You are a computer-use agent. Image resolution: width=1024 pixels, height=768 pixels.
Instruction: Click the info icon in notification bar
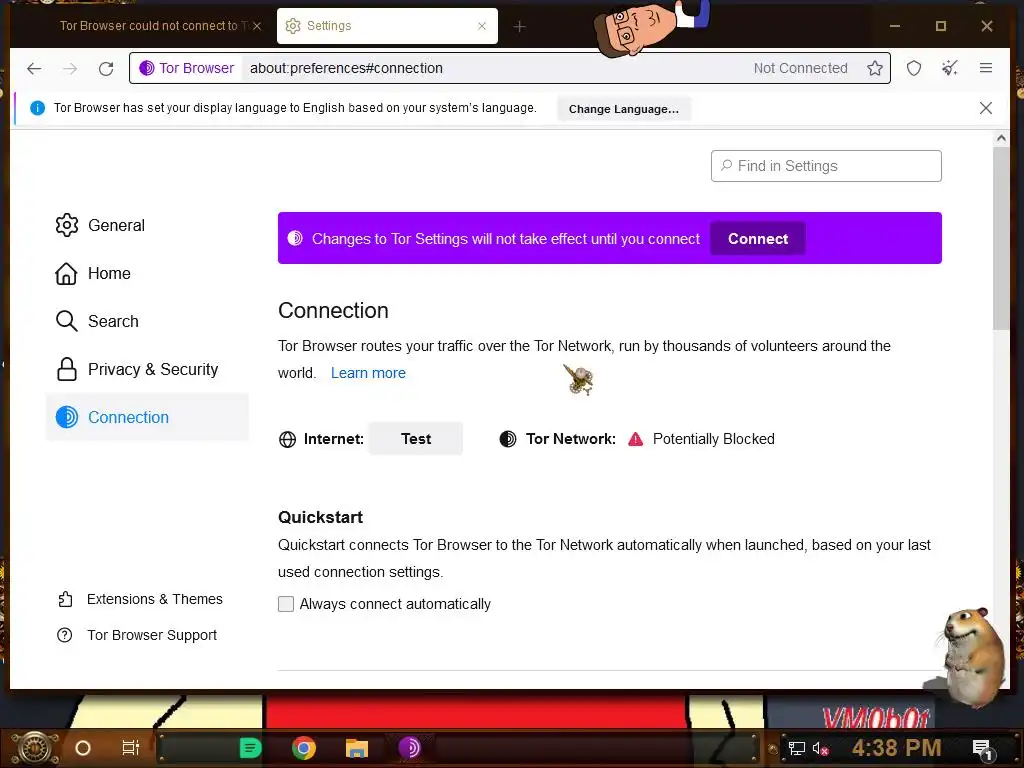point(38,108)
